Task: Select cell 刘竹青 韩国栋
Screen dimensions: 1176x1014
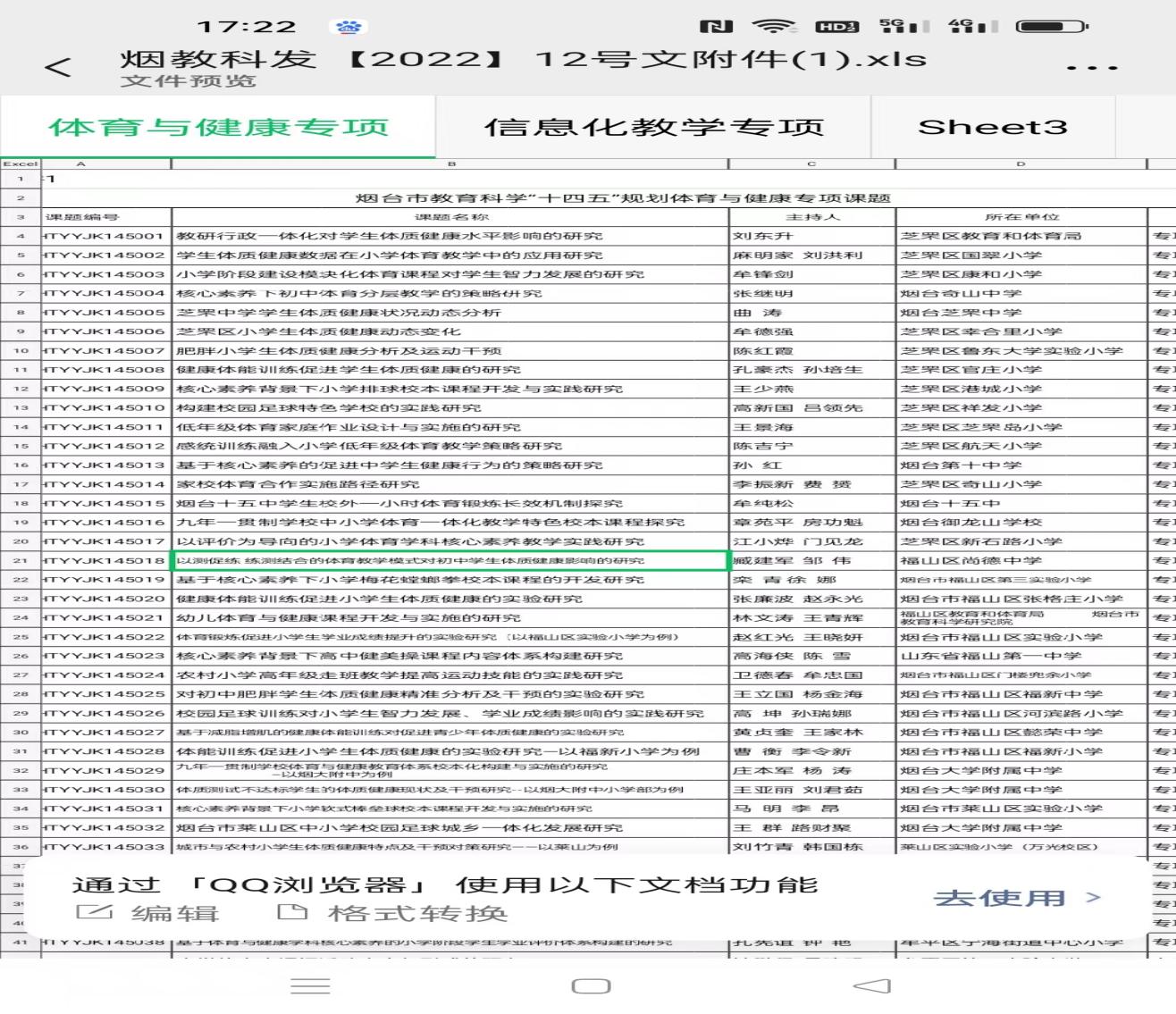Action: [x=812, y=847]
